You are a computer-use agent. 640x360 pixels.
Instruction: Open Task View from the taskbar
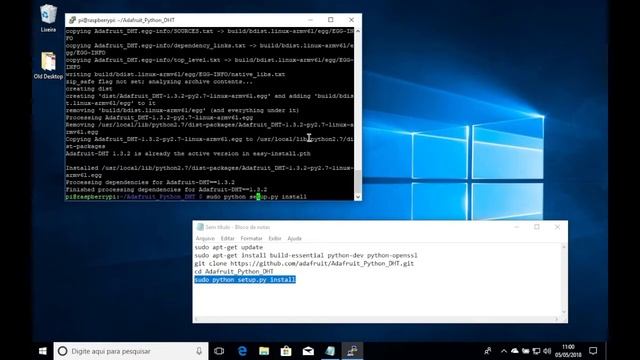[219, 351]
